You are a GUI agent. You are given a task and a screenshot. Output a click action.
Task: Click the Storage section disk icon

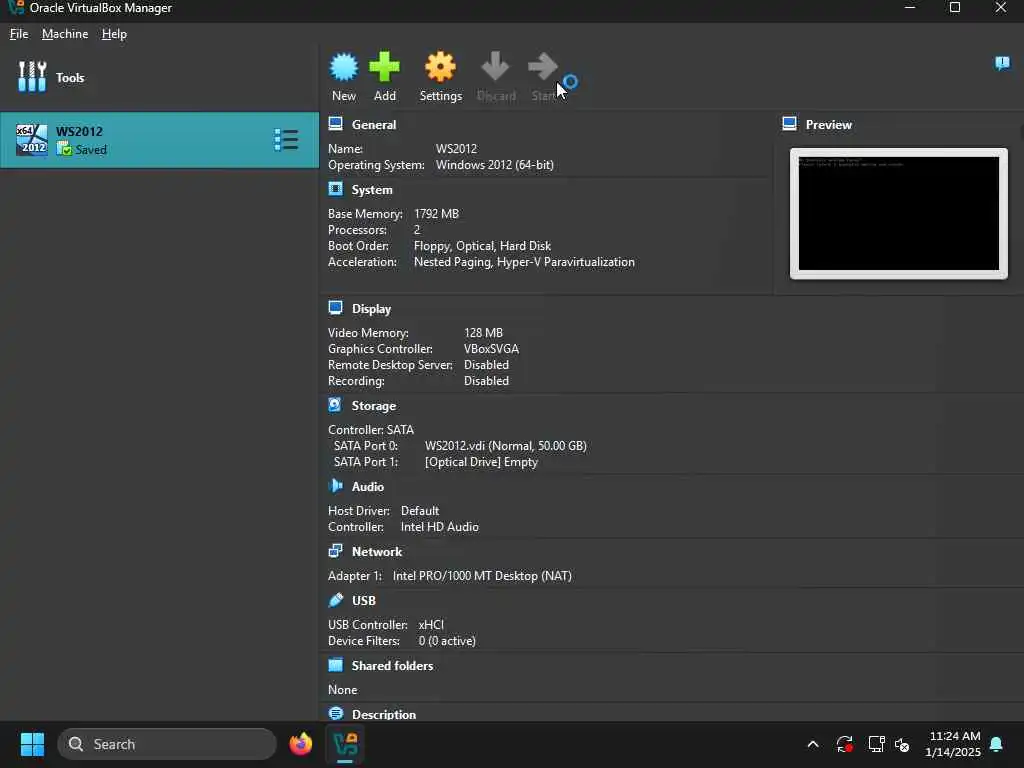click(335, 405)
